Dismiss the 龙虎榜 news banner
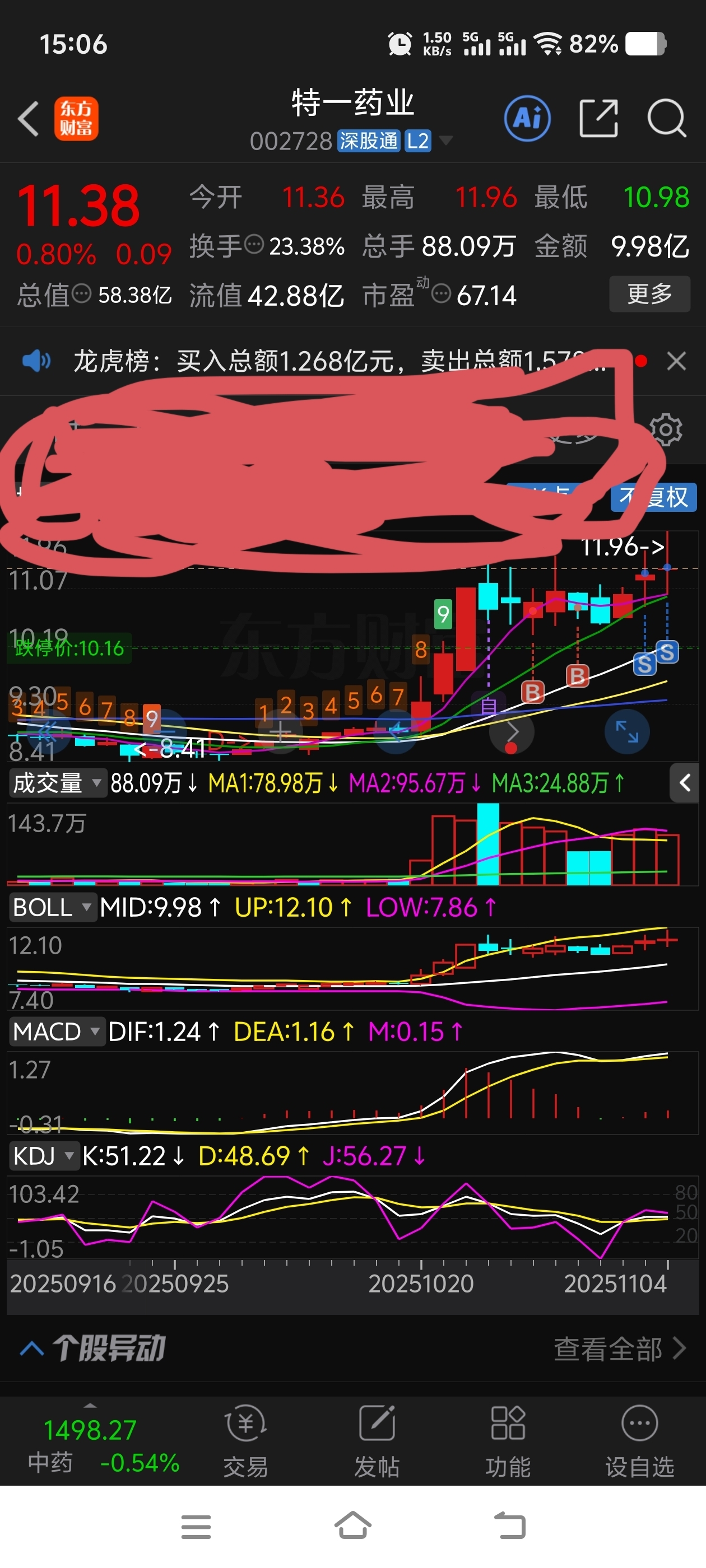Image resolution: width=706 pixels, height=1568 pixels. pyautogui.click(x=677, y=361)
